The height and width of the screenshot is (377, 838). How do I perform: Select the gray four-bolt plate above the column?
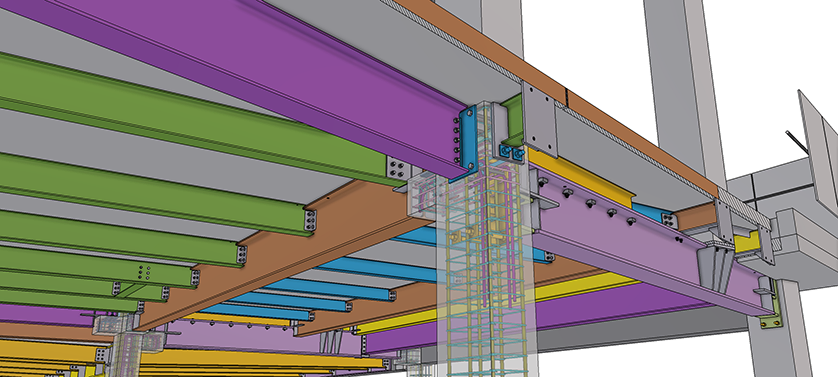click(x=539, y=119)
